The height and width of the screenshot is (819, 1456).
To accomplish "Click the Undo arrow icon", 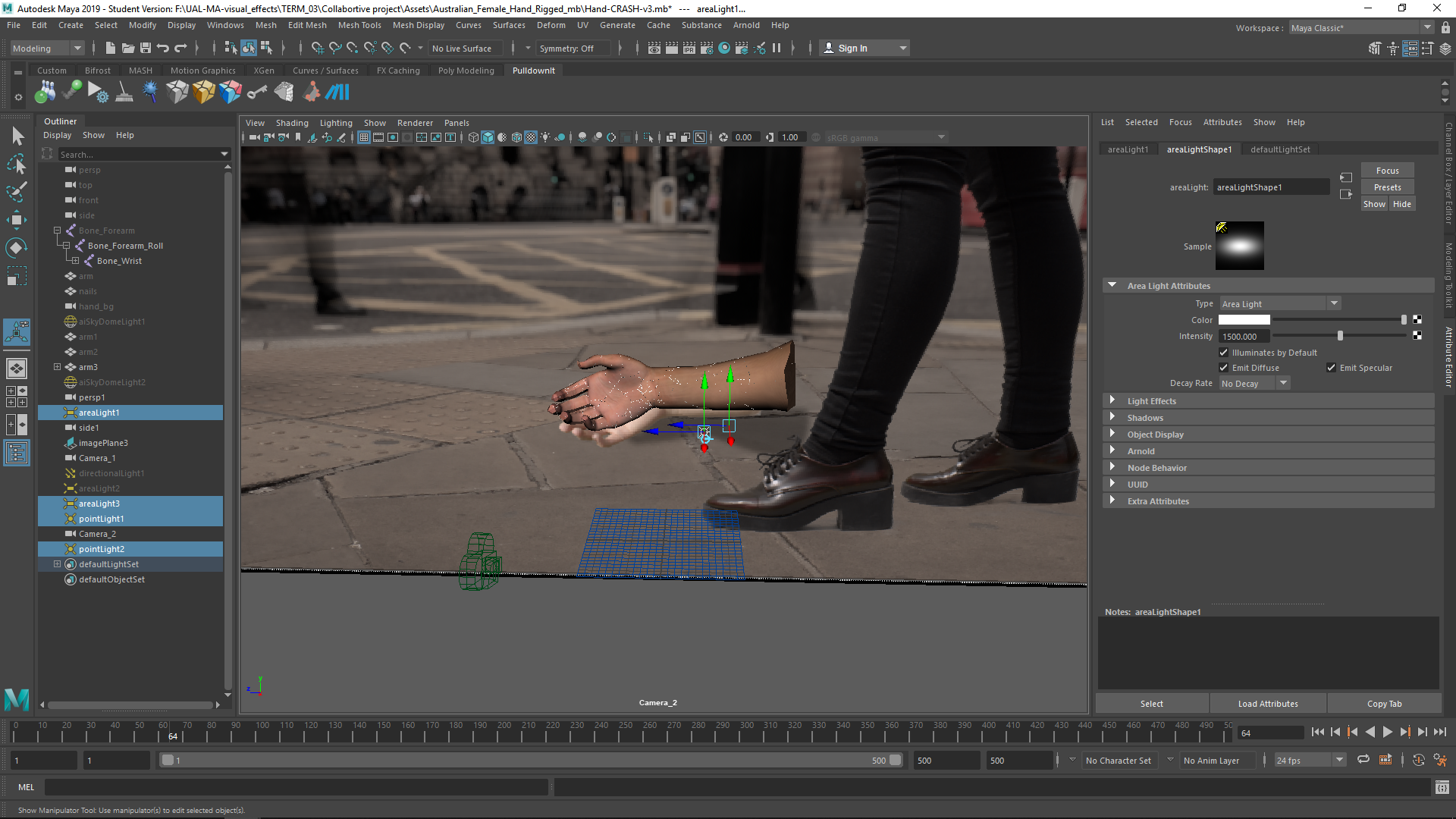I will [163, 48].
